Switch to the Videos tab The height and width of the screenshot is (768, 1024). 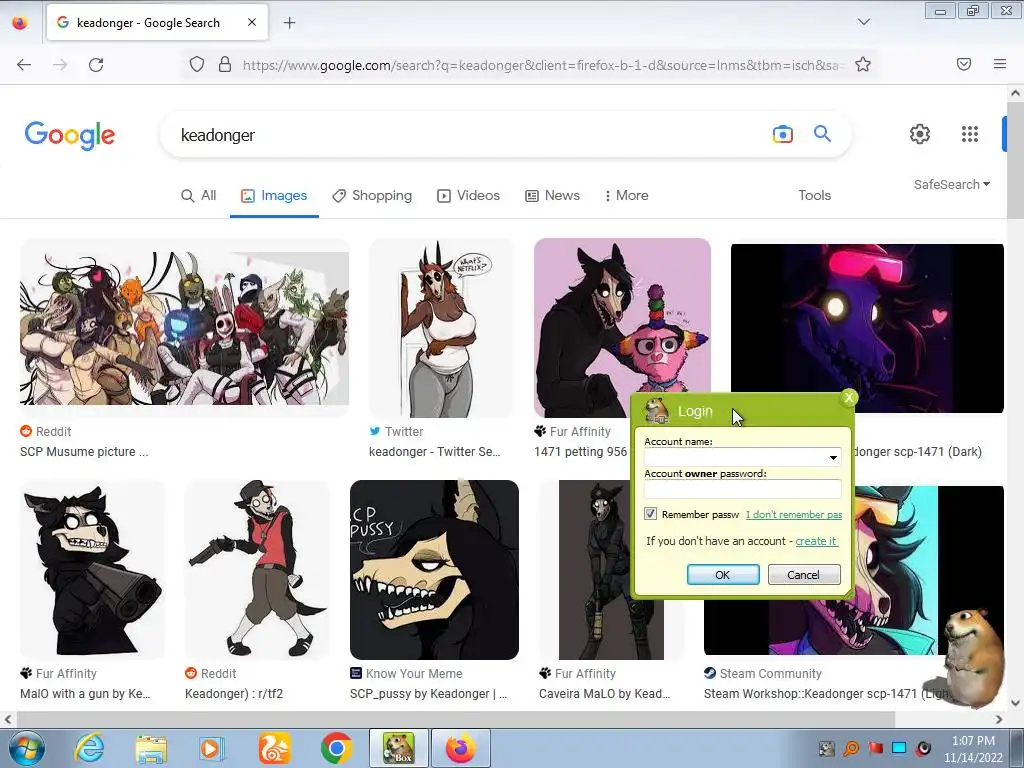[x=468, y=195]
